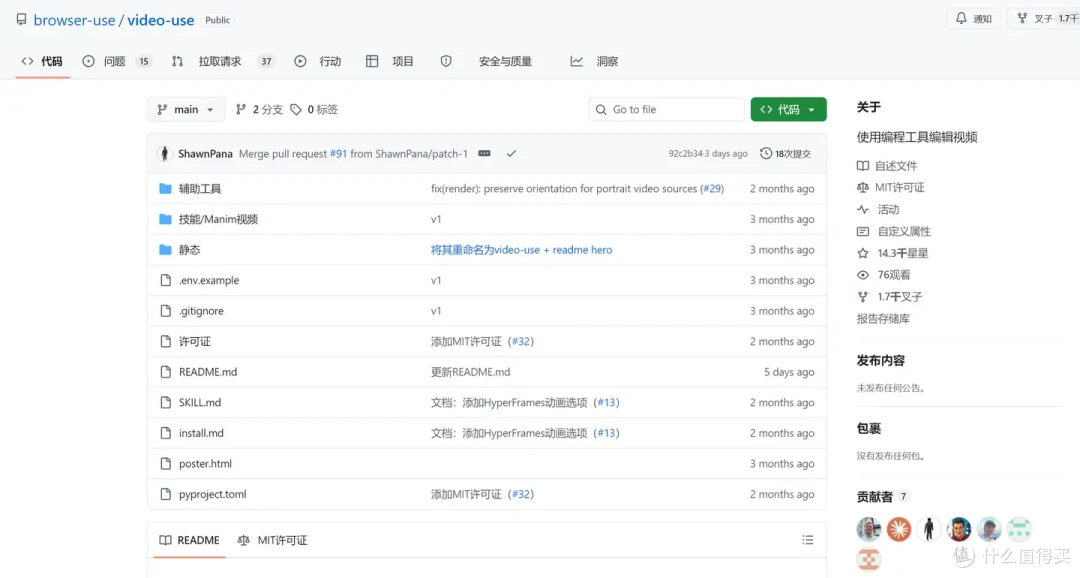The height and width of the screenshot is (578, 1080).
Task: Click file icon next to .env.example
Action: point(165,280)
